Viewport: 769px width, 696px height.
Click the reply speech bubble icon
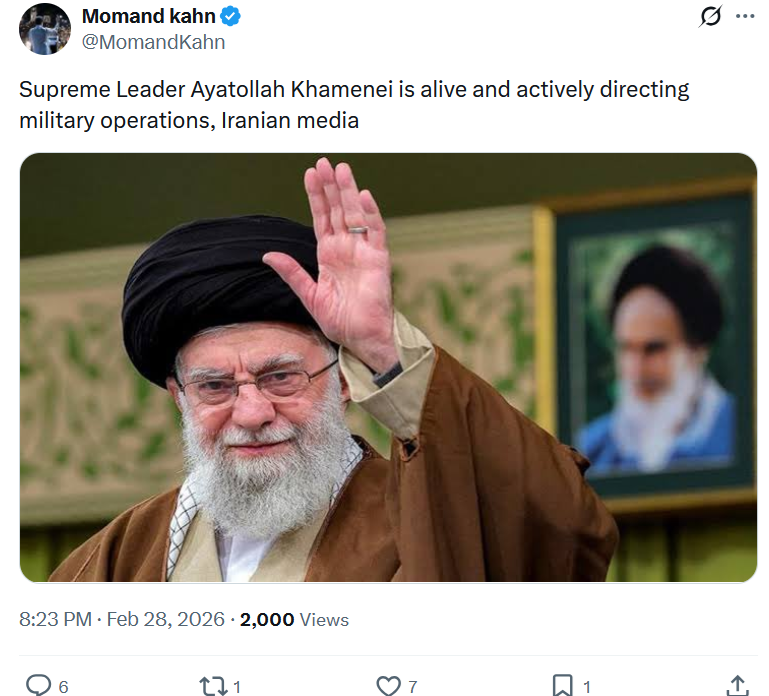pos(38,685)
